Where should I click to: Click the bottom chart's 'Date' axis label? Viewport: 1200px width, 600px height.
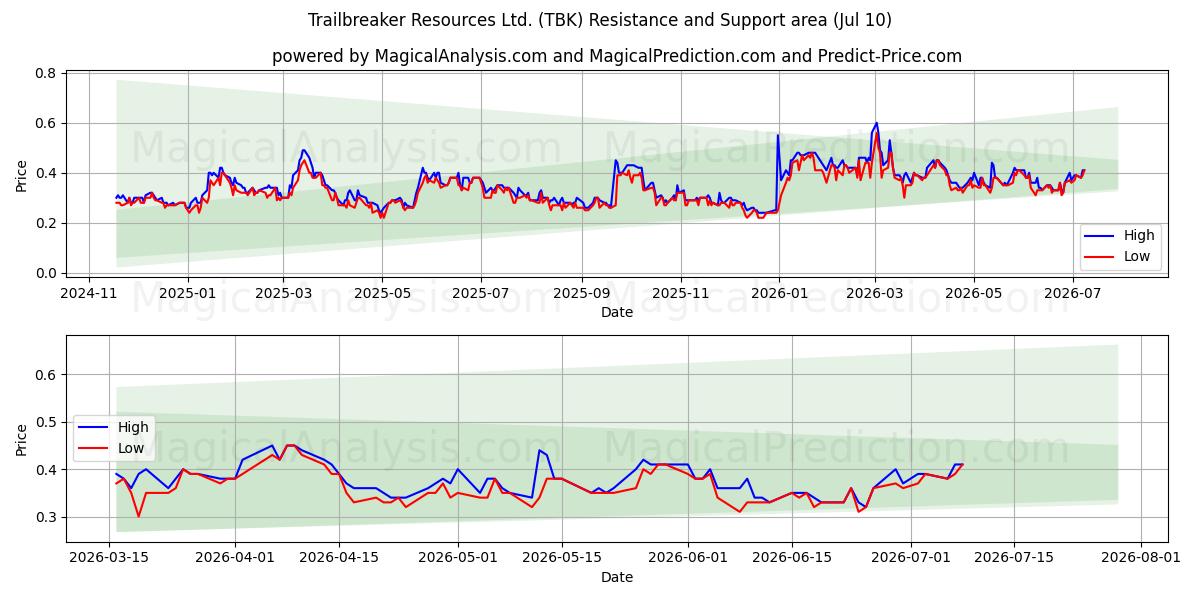click(x=617, y=577)
